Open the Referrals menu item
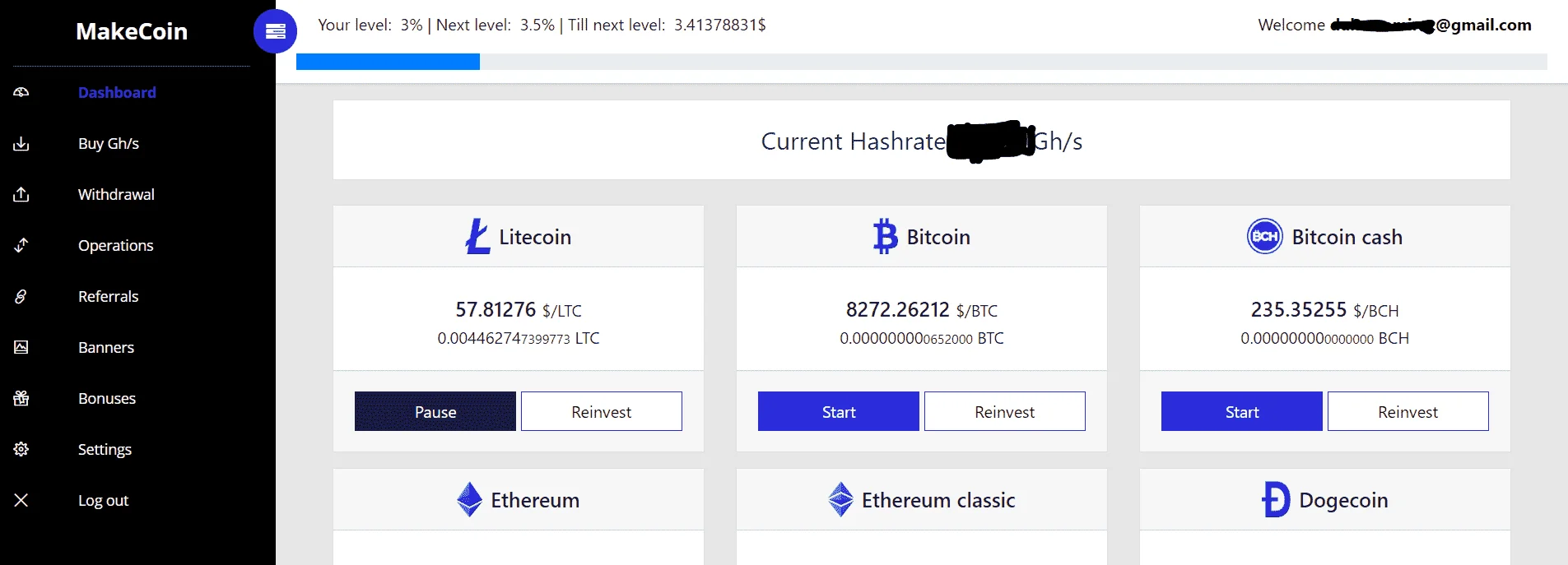The image size is (1568, 565). pyautogui.click(x=108, y=296)
